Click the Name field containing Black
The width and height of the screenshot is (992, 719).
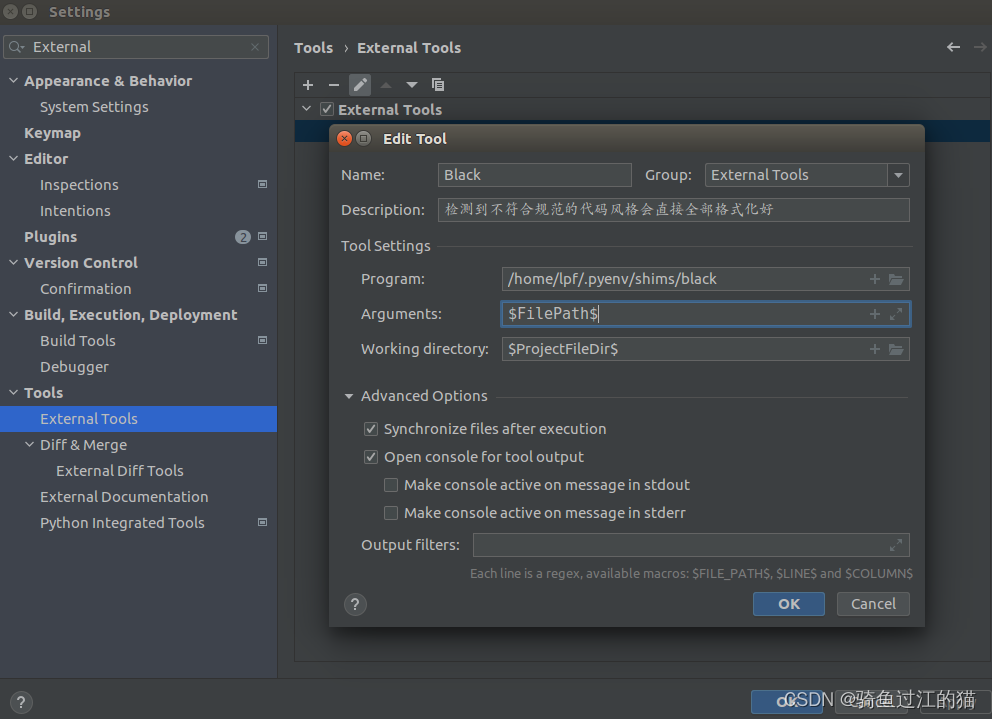click(535, 175)
